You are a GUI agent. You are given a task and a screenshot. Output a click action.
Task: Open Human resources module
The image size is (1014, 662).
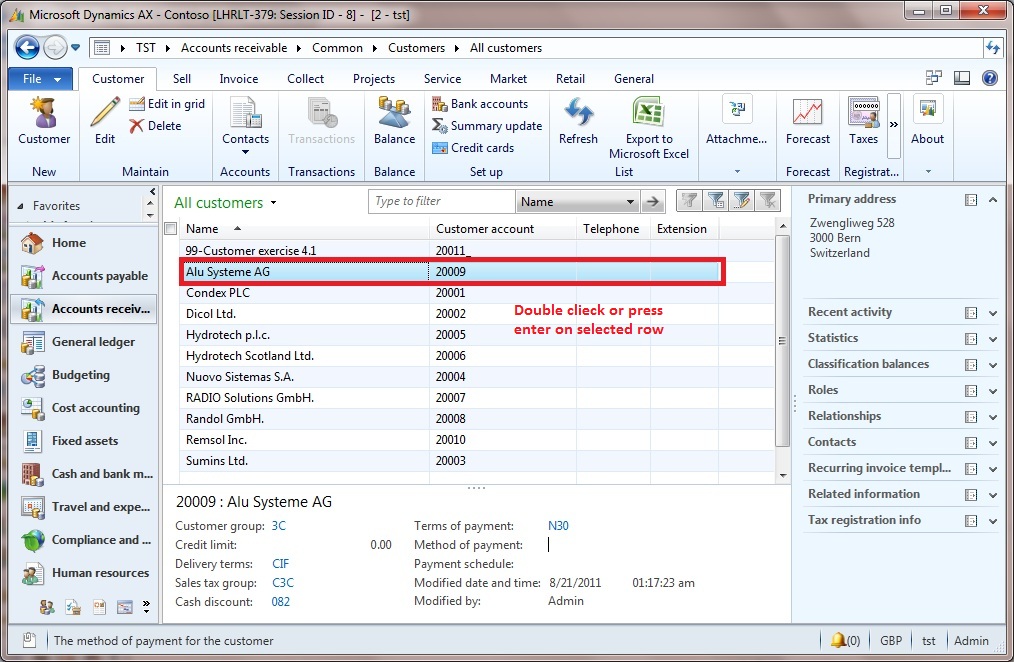pos(83,573)
